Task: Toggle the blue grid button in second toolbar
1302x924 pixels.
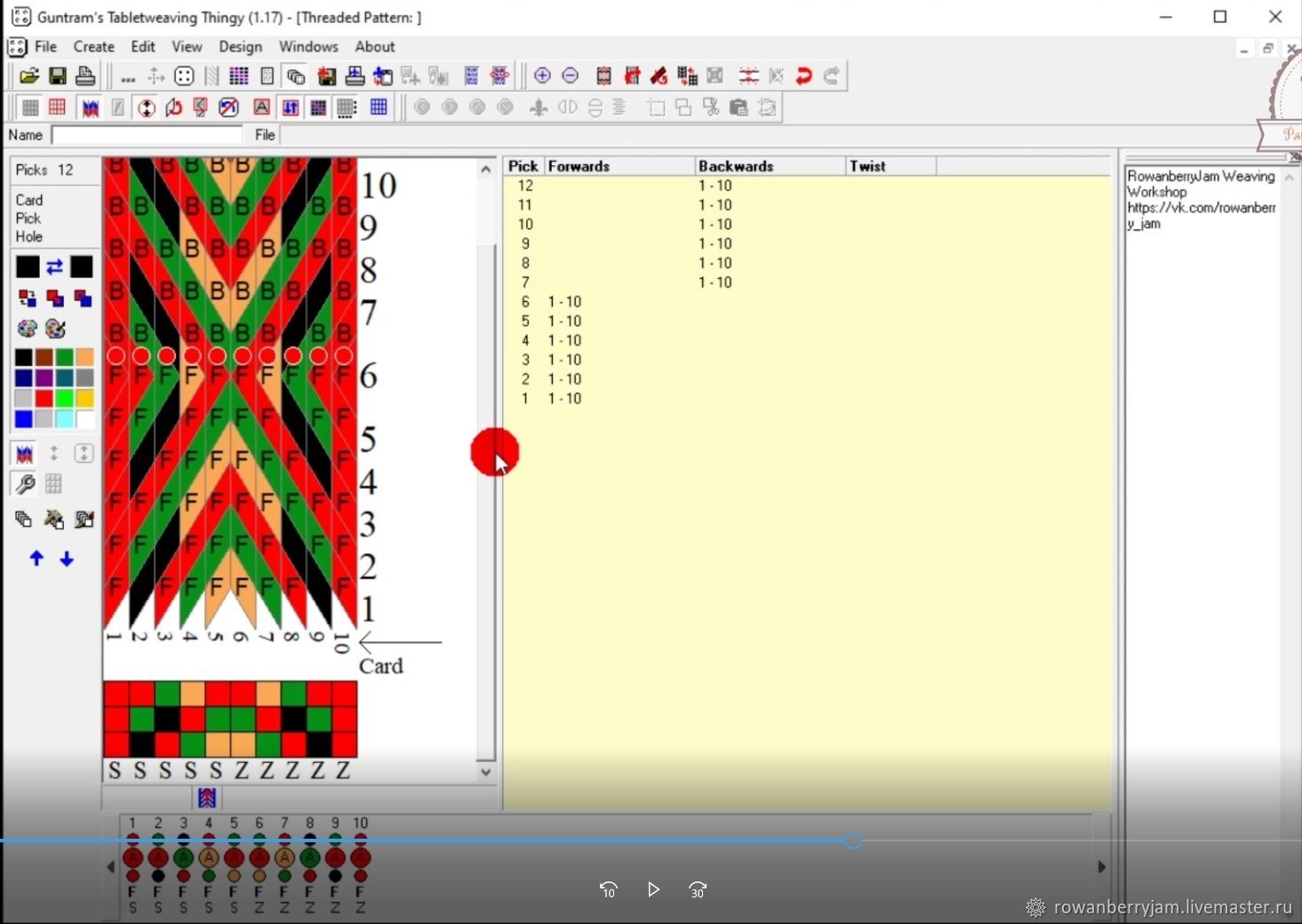Action: (379, 108)
